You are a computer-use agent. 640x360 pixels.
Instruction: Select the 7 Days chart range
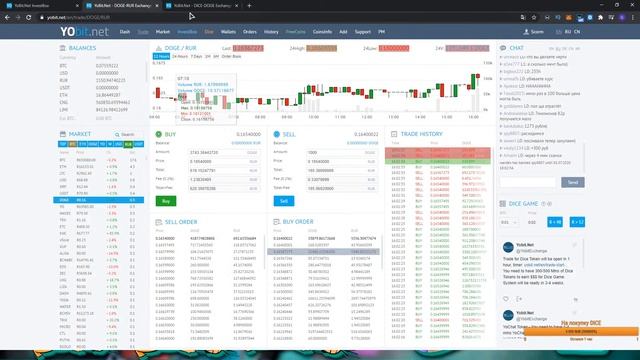click(196, 56)
